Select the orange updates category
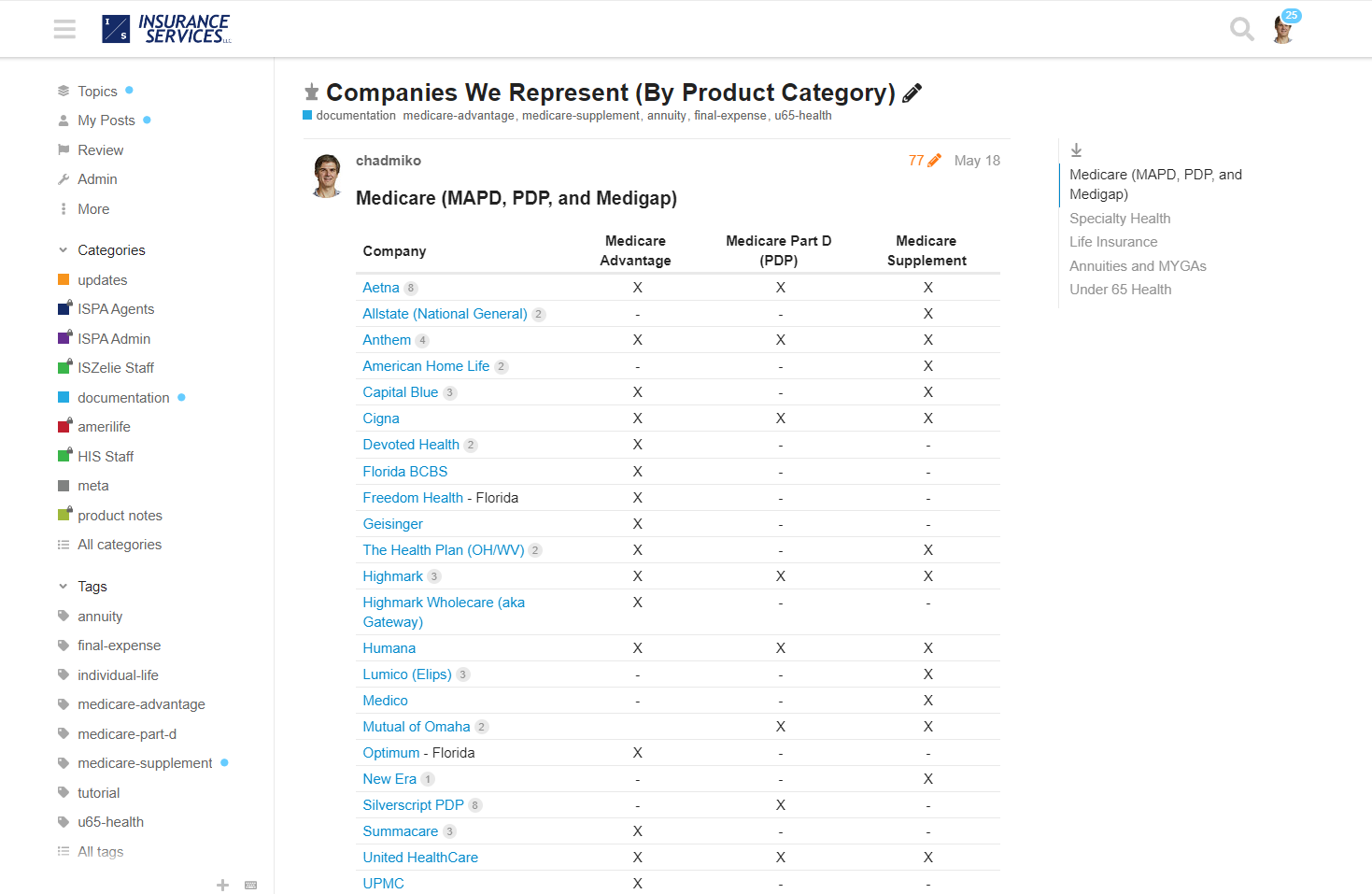Screen dimensions: 1372x894 click(x=102, y=280)
